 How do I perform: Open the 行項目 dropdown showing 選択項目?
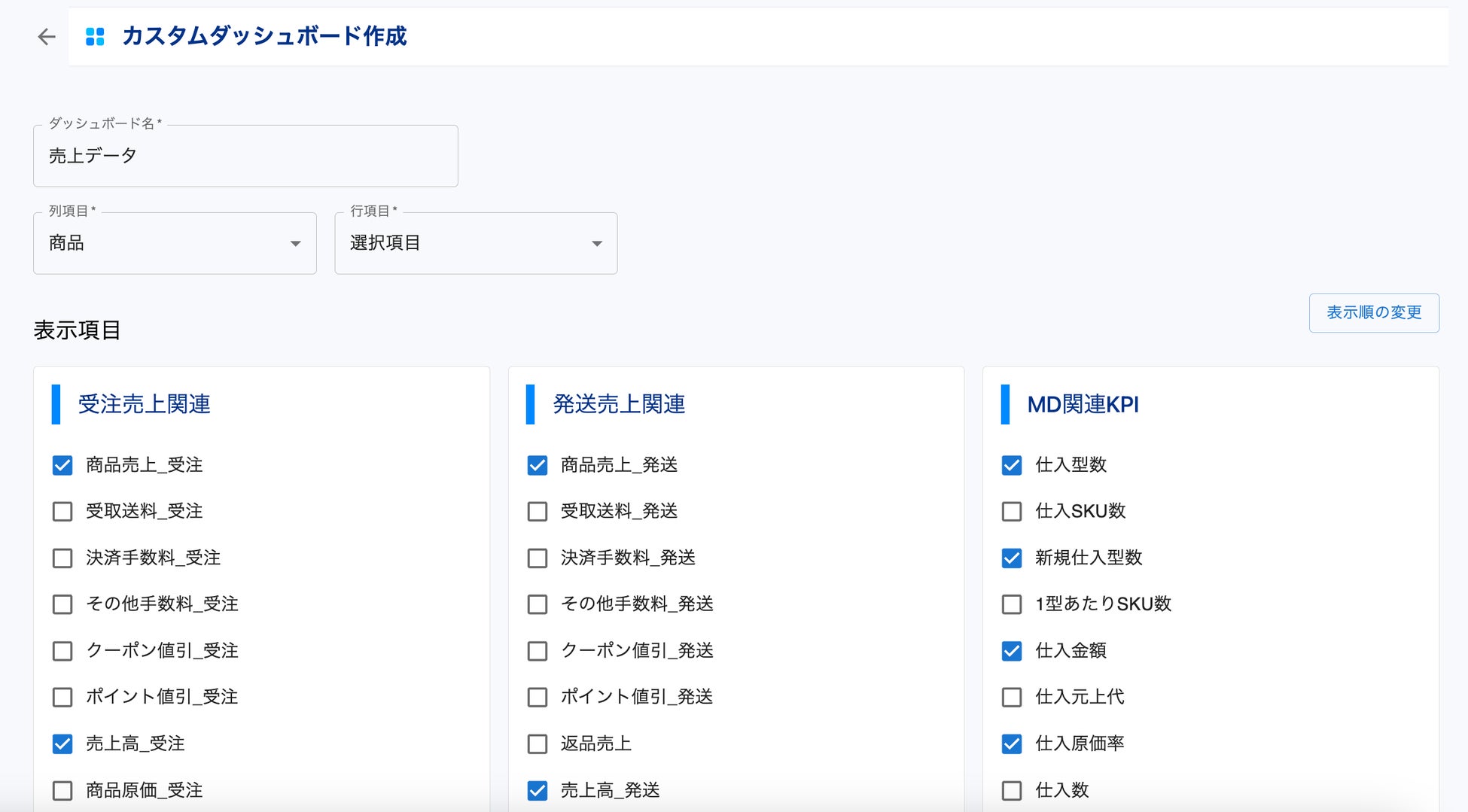point(476,243)
